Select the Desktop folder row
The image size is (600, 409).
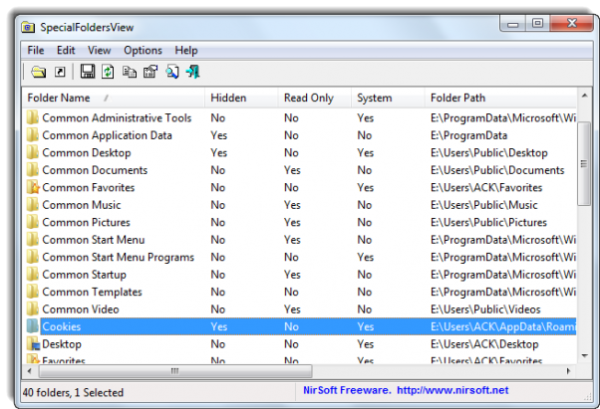[x=62, y=343]
